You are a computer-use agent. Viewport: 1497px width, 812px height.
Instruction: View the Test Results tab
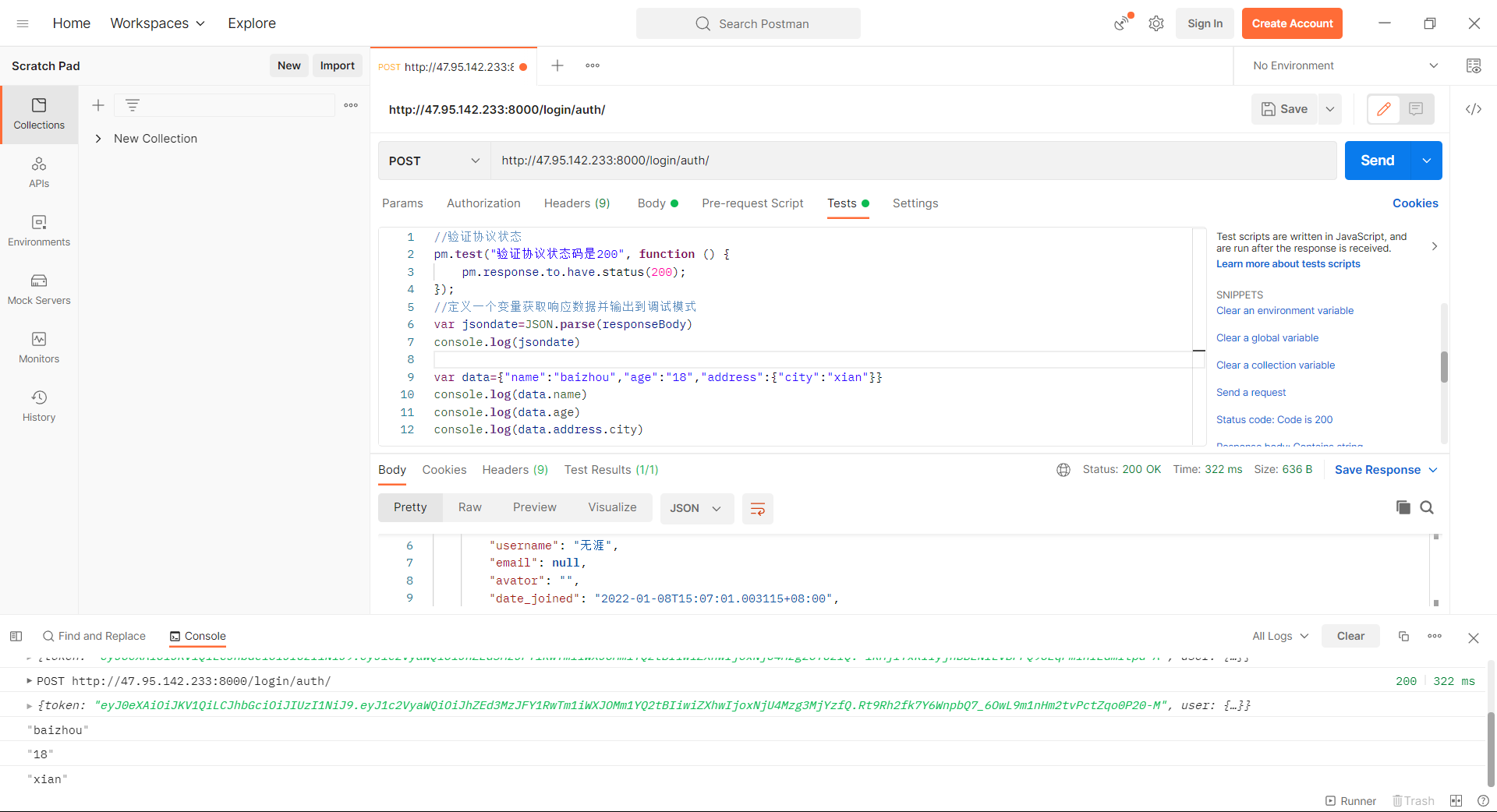(x=611, y=470)
